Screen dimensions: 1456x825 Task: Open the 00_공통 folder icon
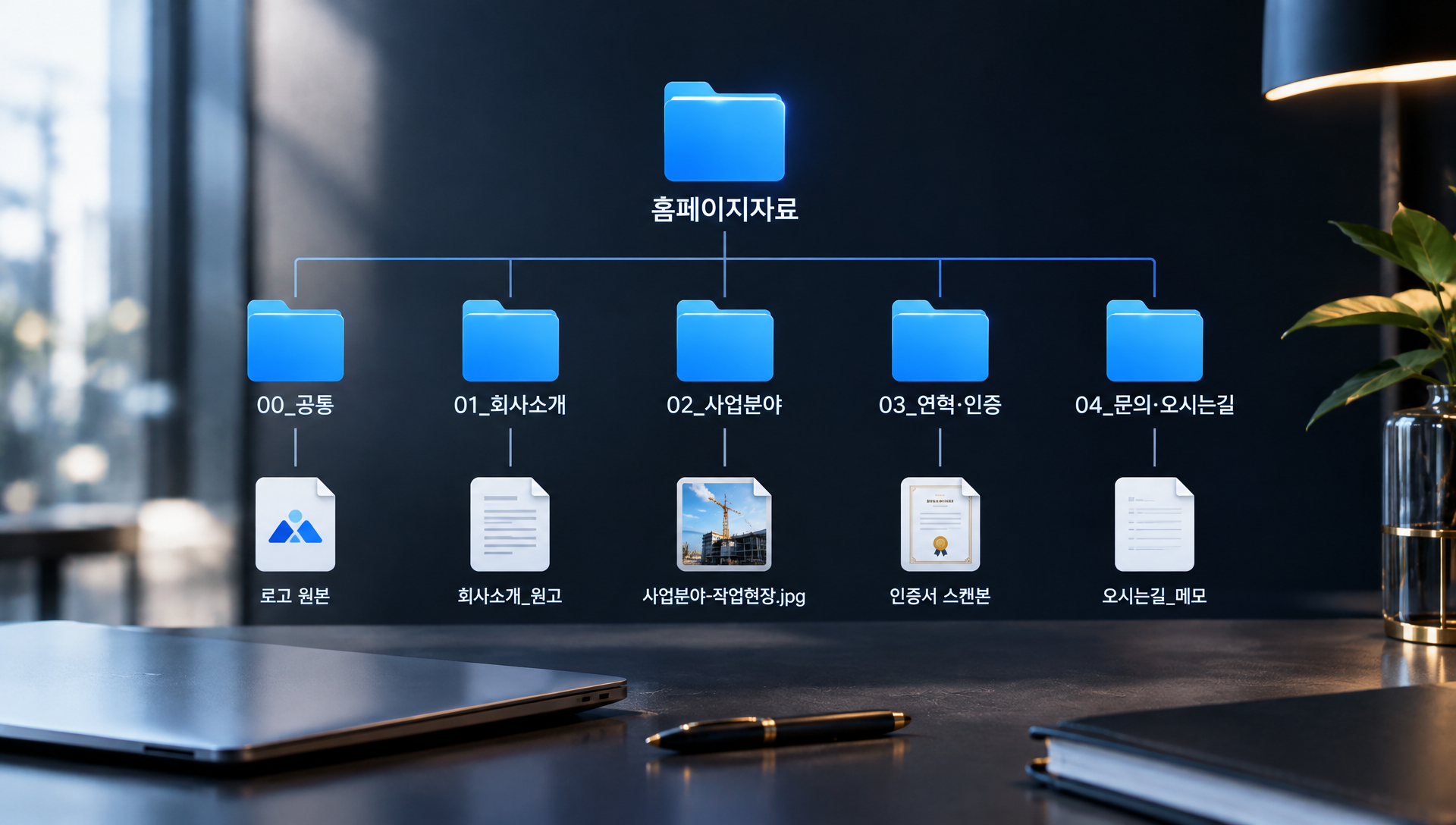click(295, 340)
